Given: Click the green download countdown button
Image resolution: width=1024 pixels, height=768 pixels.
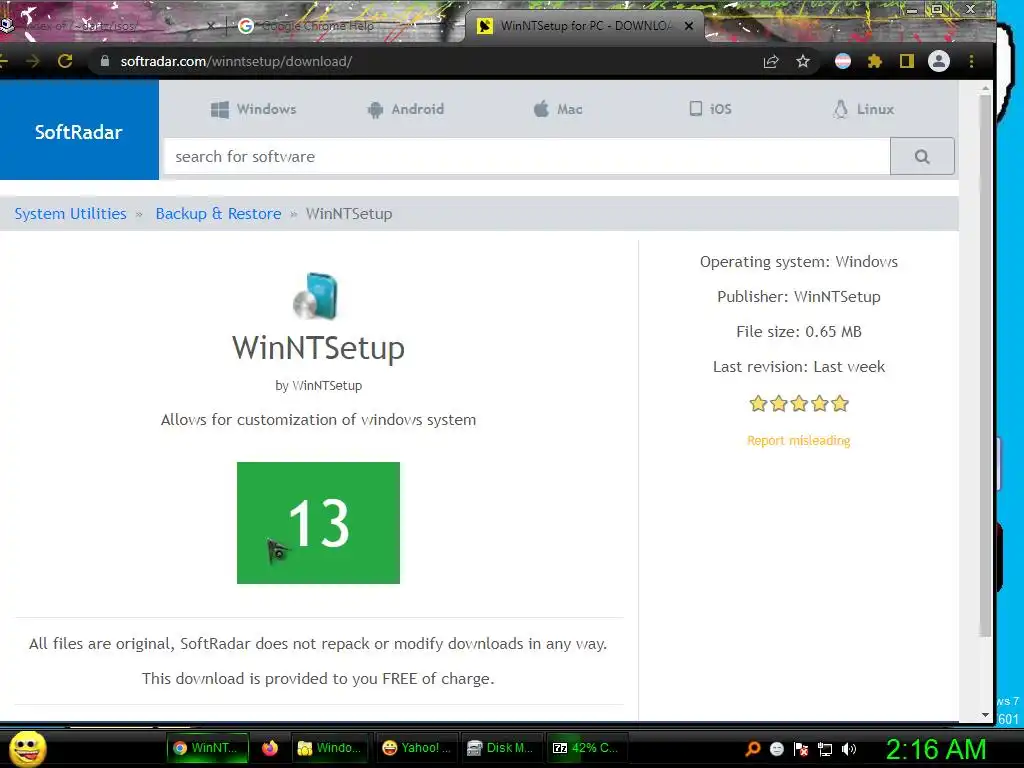Looking at the screenshot, I should coord(318,522).
